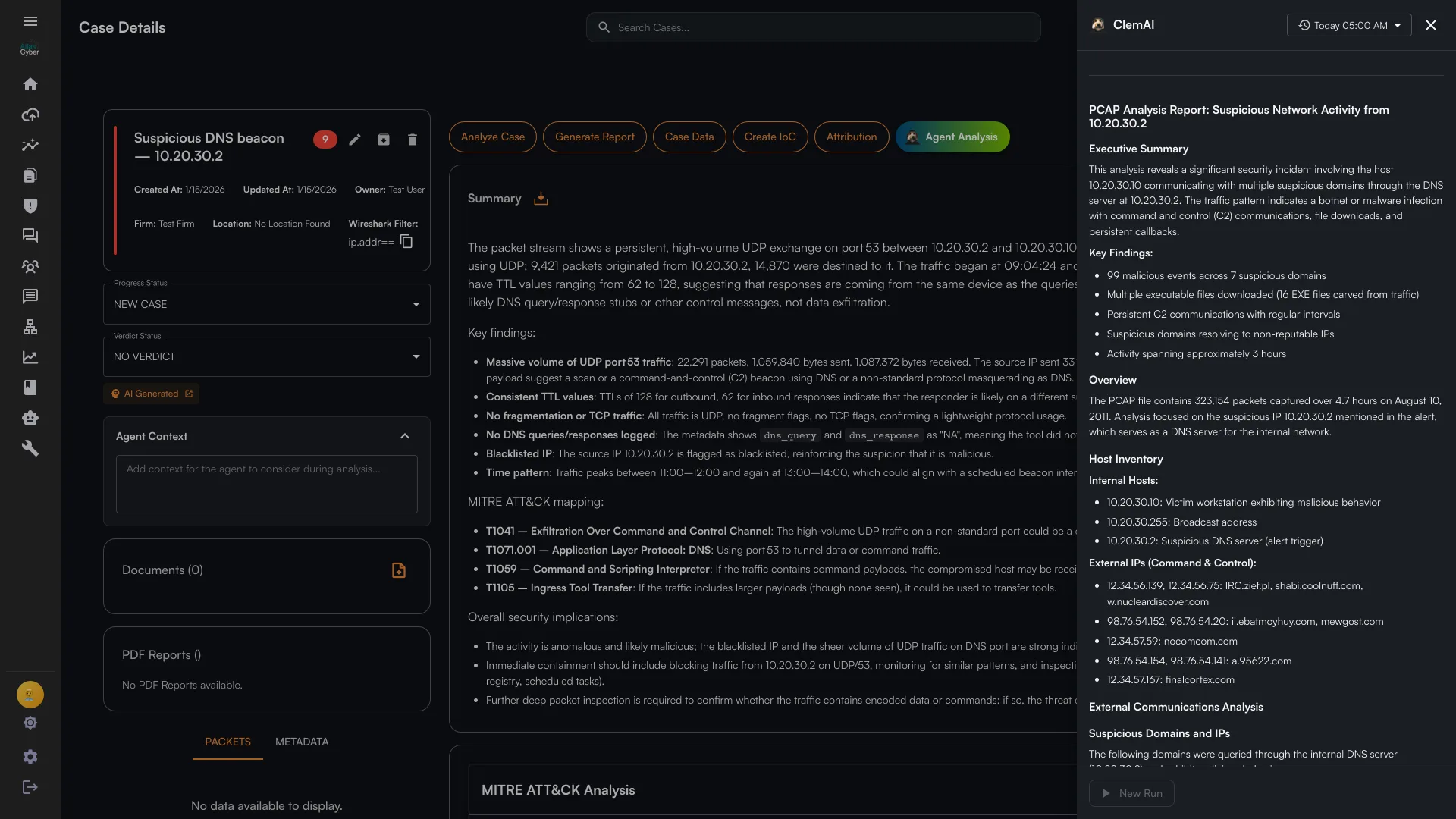Open the theme gear icon above settings
1456x819 pixels.
[30, 723]
